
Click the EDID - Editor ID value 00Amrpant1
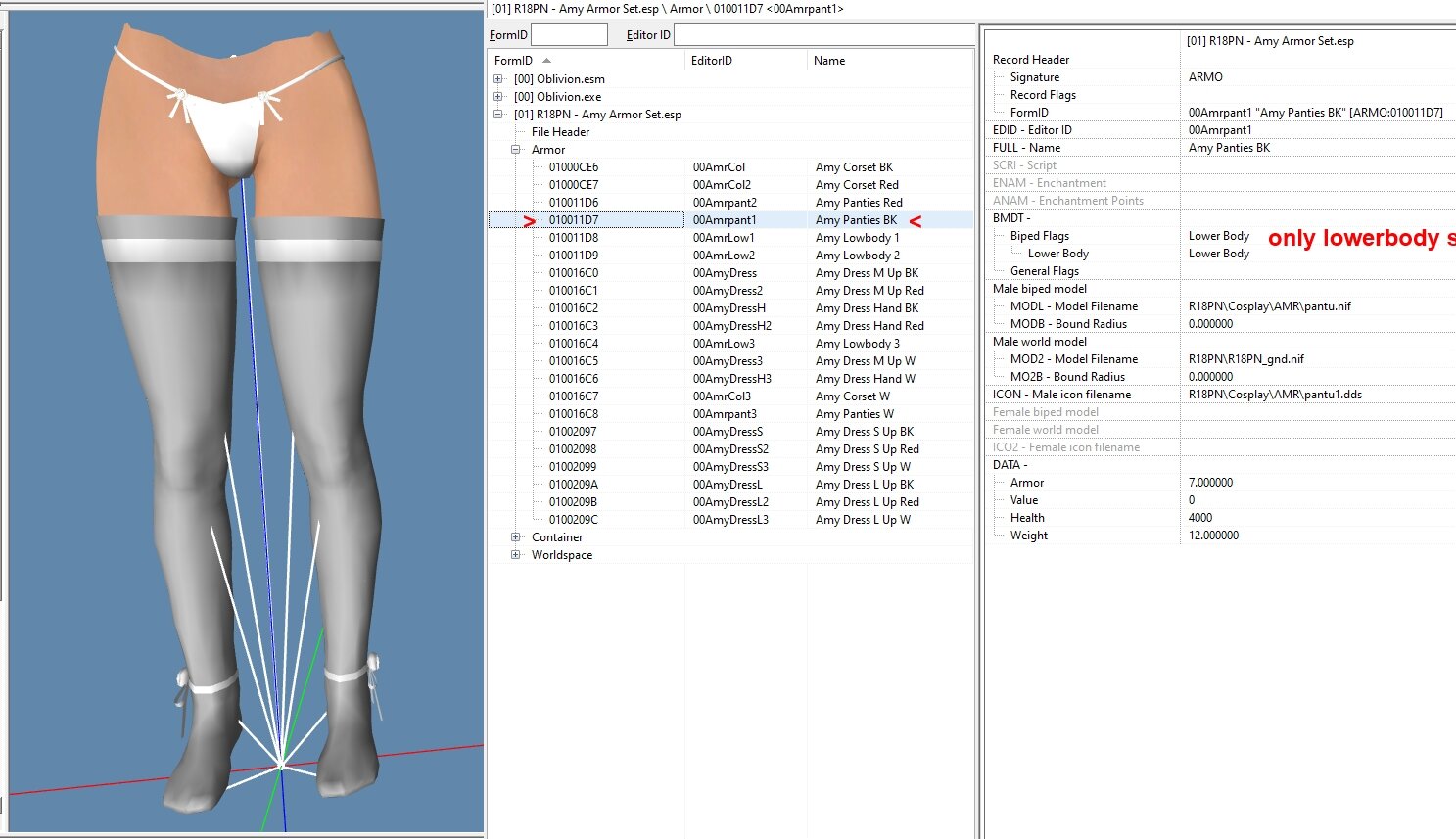[1220, 130]
